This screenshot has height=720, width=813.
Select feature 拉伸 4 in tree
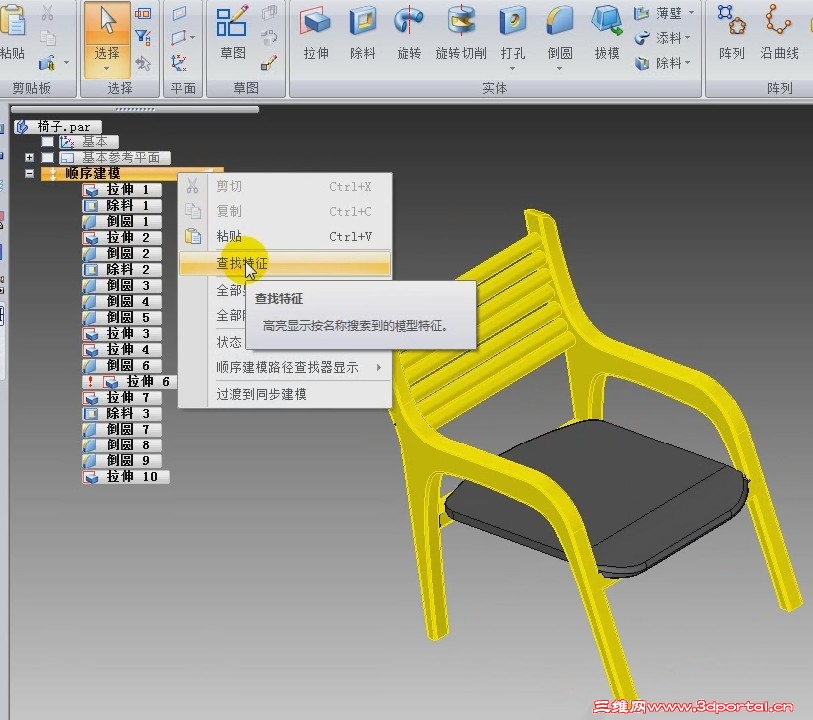[122, 349]
